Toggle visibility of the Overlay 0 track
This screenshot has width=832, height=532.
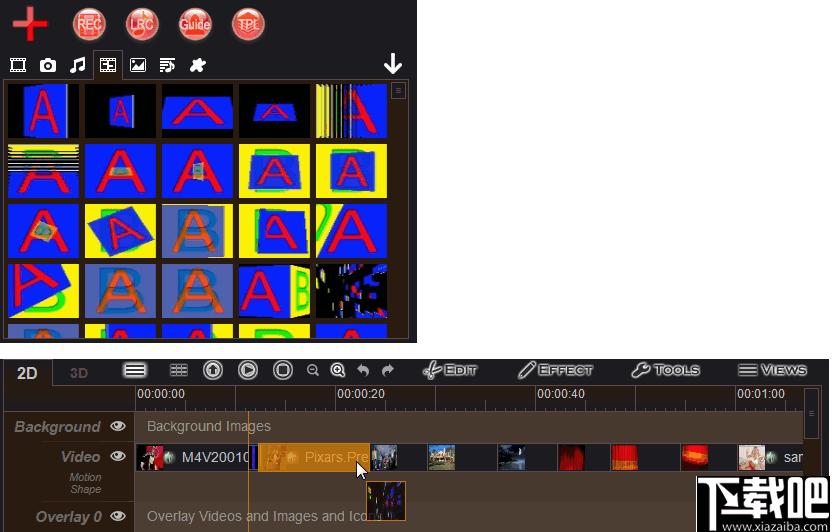118,516
